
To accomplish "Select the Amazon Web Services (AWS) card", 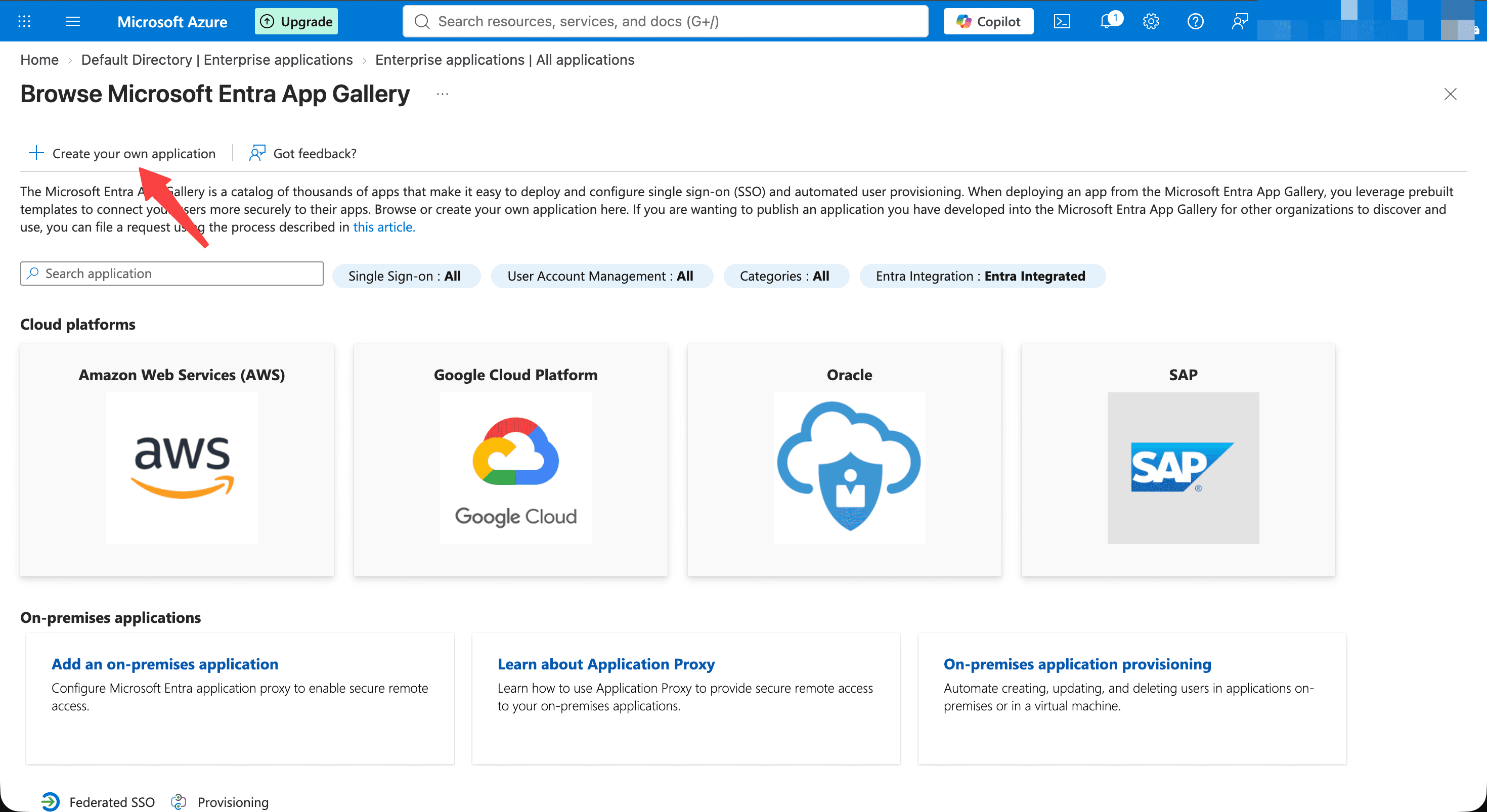I will 177,460.
